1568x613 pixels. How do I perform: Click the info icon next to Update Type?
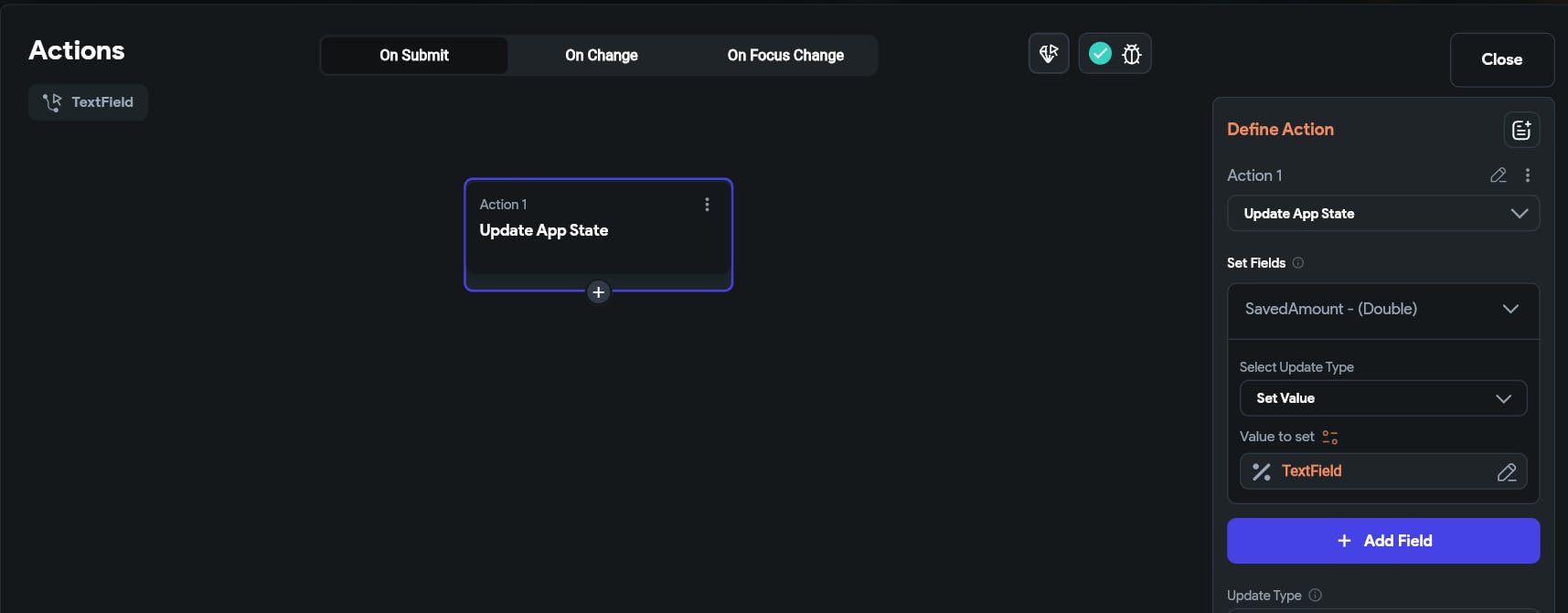[x=1315, y=596]
